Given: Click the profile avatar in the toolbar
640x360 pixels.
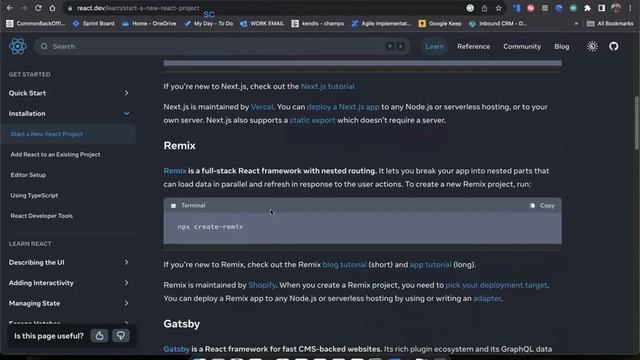Looking at the screenshot, I should (616, 8).
